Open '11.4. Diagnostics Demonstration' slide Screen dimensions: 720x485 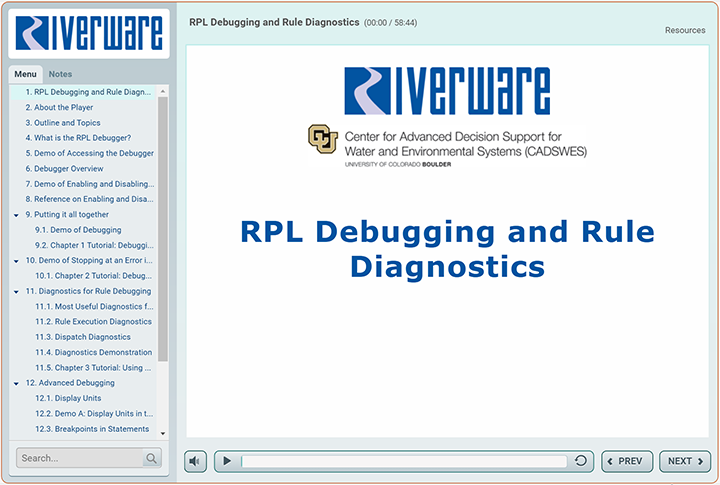point(94,352)
